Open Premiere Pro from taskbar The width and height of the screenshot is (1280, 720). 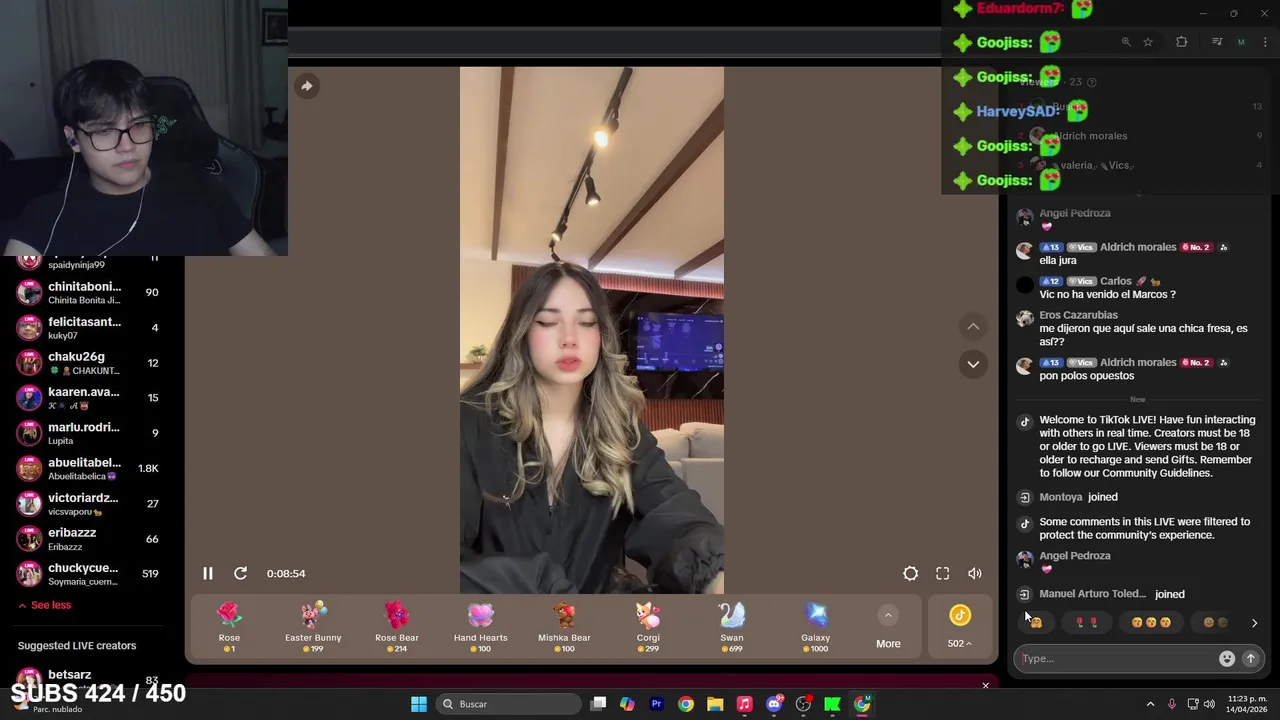click(656, 704)
